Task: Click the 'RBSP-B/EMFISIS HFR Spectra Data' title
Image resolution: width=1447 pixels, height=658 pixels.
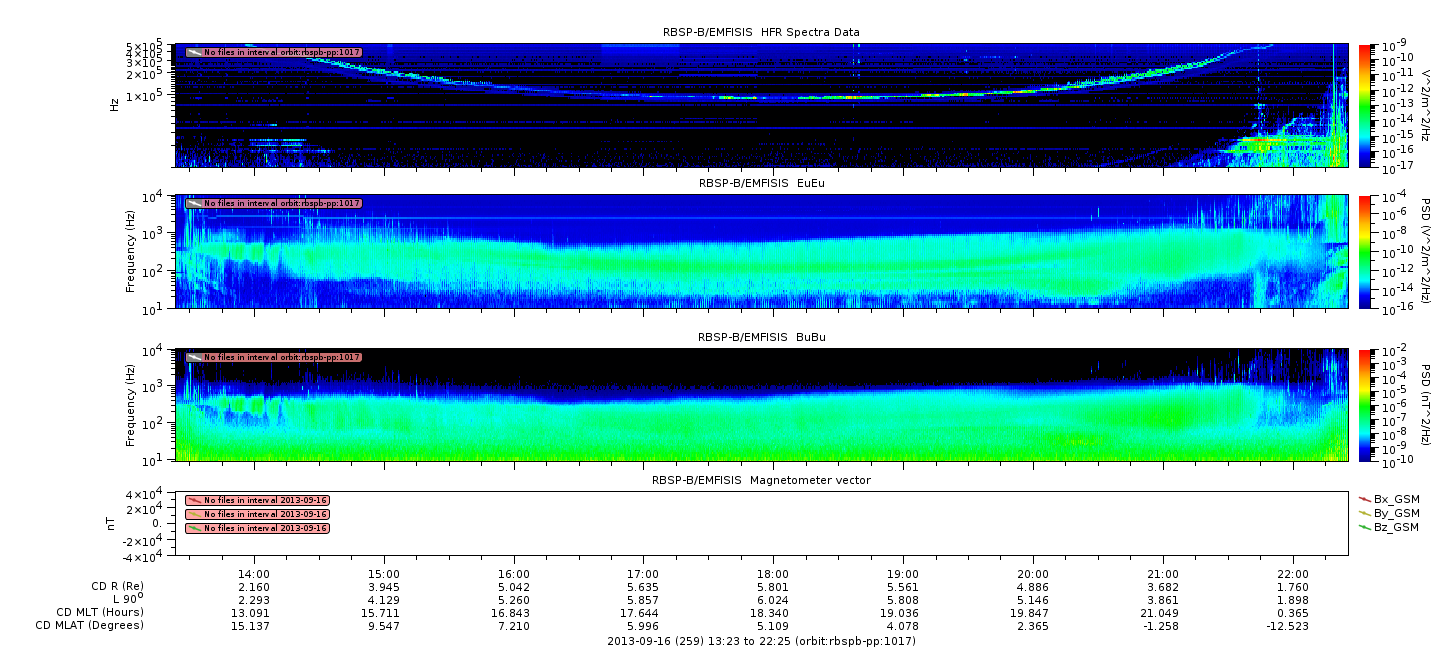Action: (761, 32)
